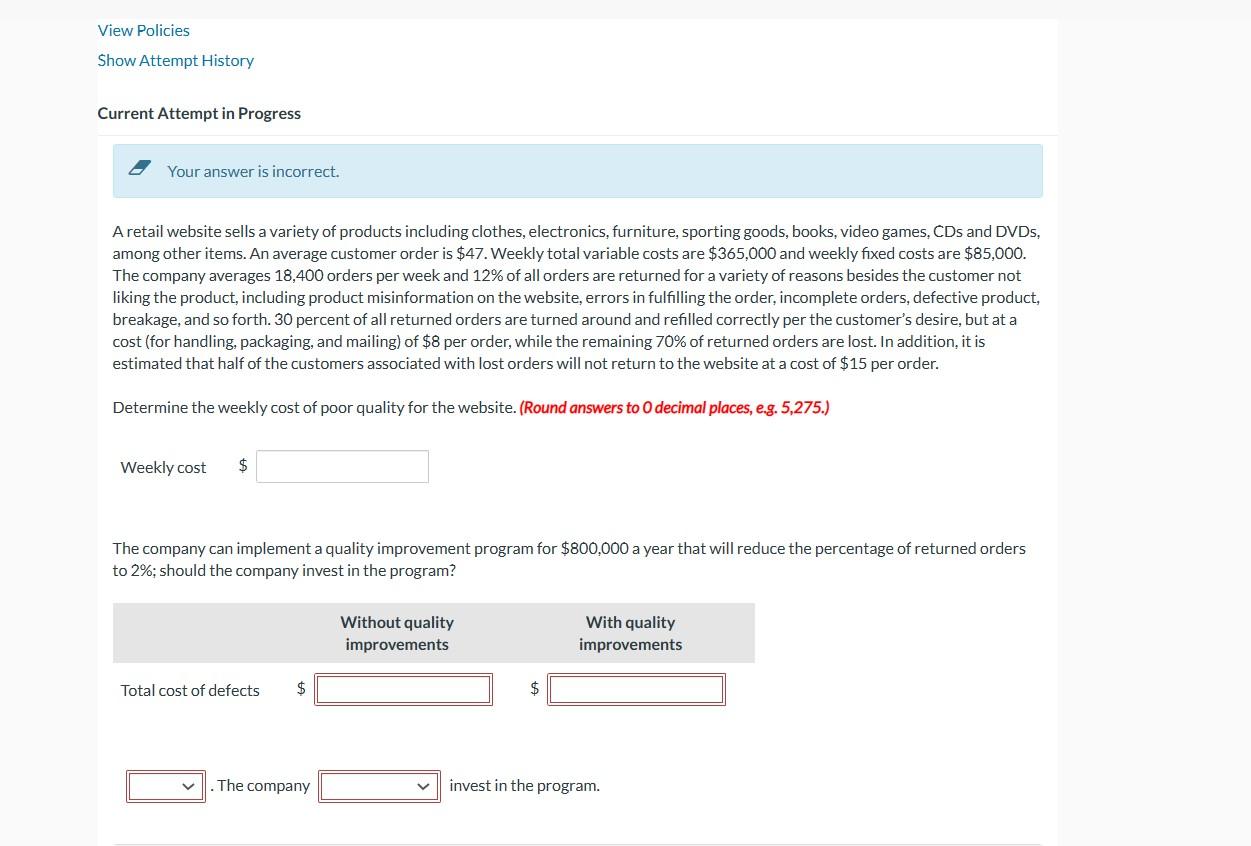This screenshot has width=1251, height=846.
Task: Click the quality improvement program question paragraph
Action: [x=568, y=559]
